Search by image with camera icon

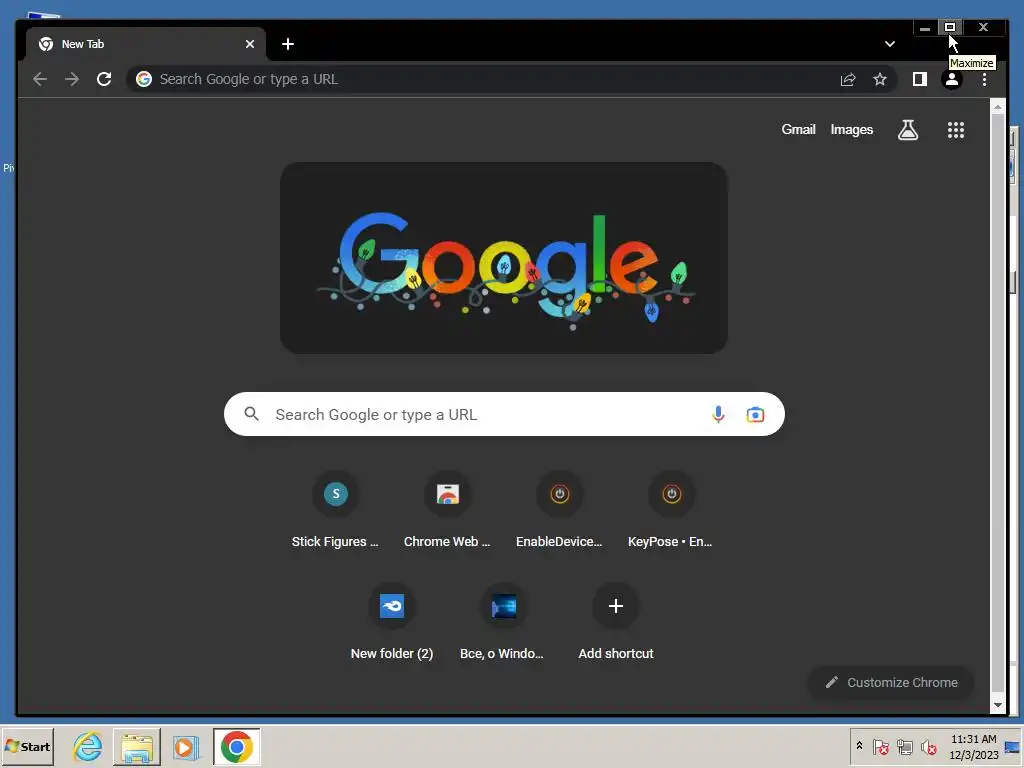[x=755, y=414]
